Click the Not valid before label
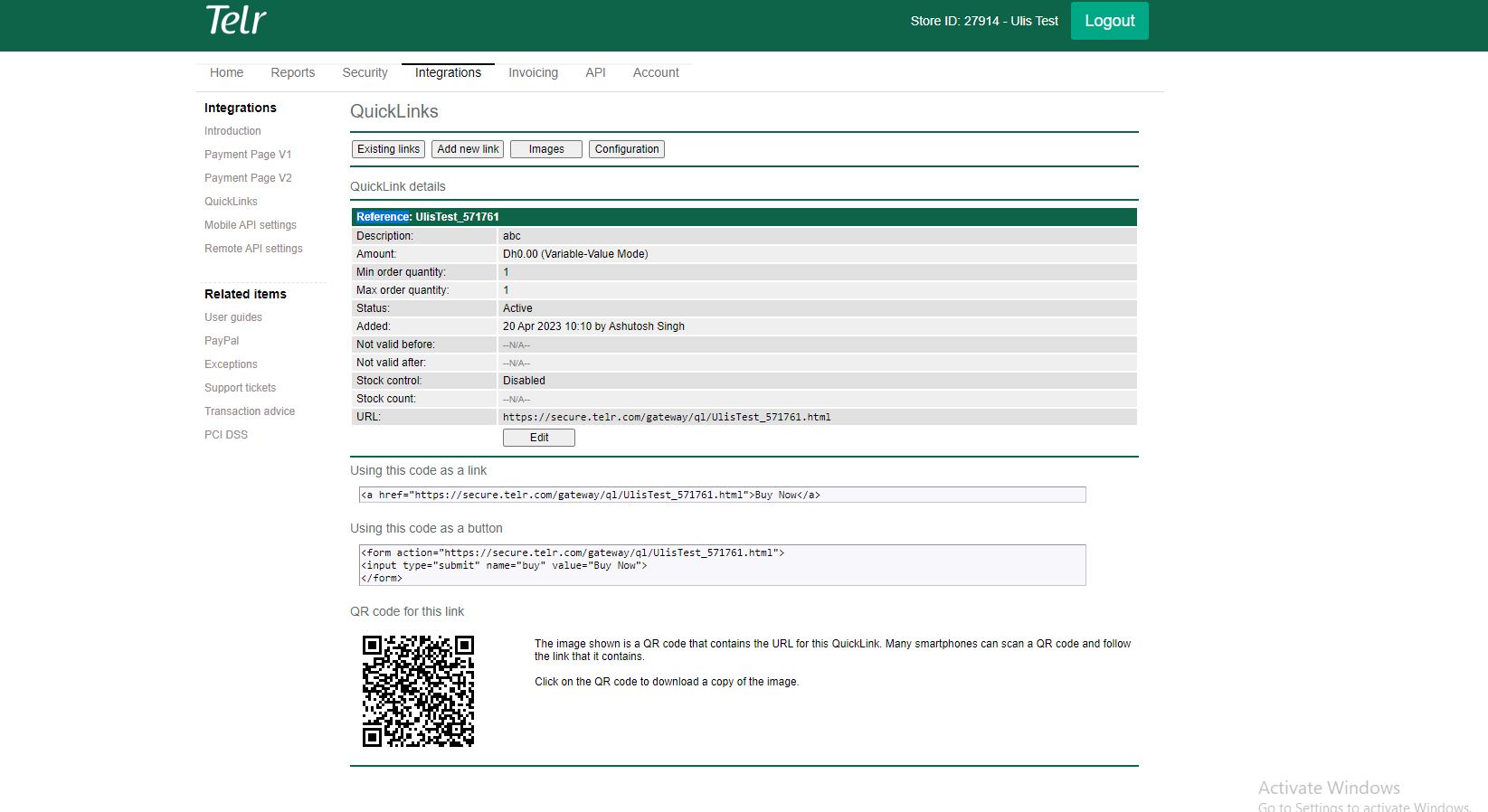 pos(395,345)
